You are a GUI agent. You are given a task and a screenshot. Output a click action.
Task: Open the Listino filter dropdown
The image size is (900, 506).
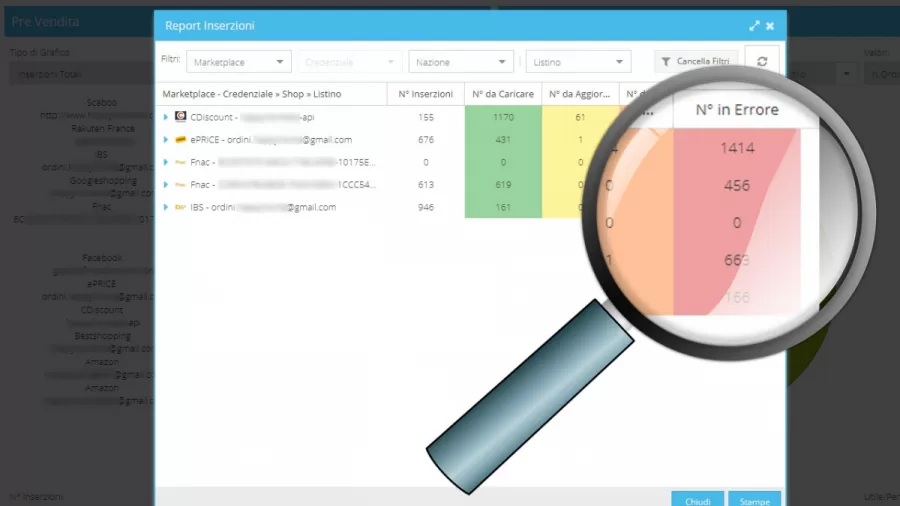tap(579, 62)
